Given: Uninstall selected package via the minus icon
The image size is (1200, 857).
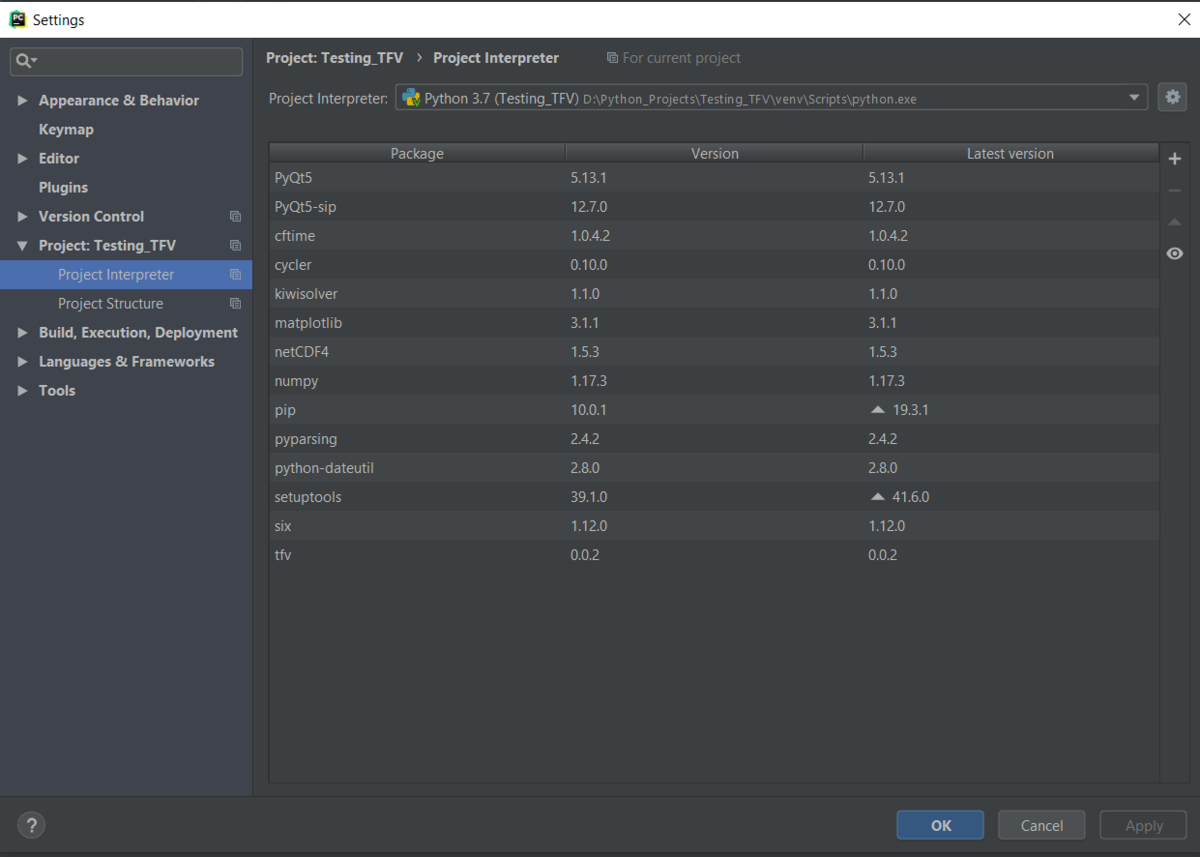Looking at the screenshot, I should (x=1175, y=189).
